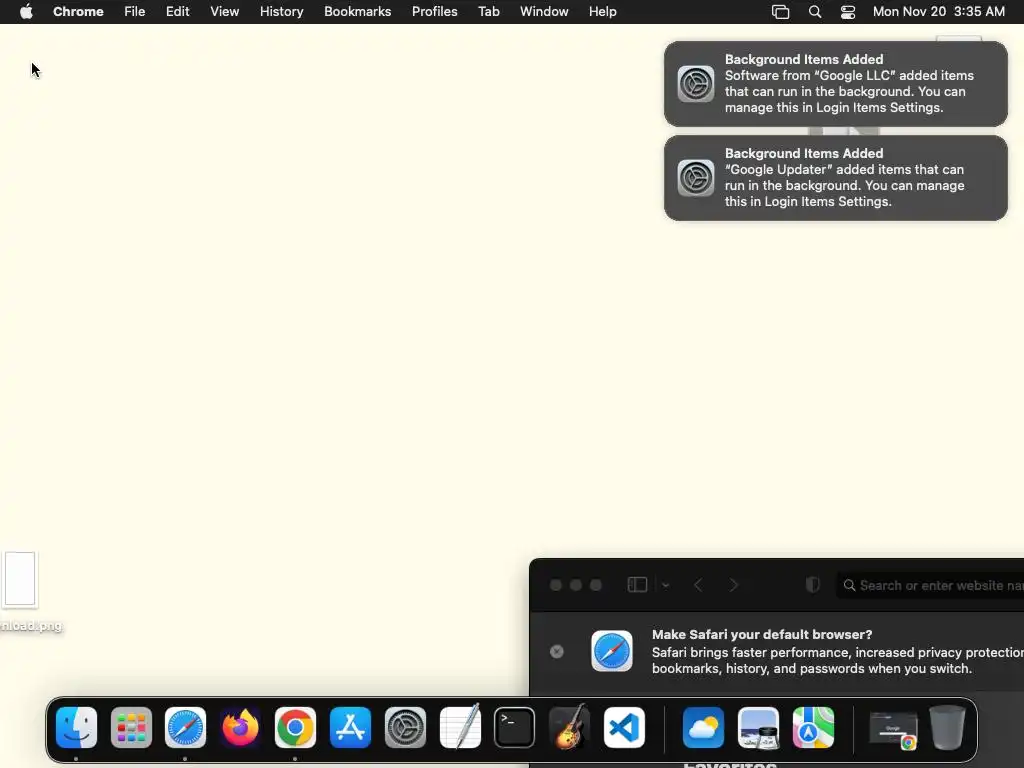Open the View menu
The image size is (1024, 768).
225,12
